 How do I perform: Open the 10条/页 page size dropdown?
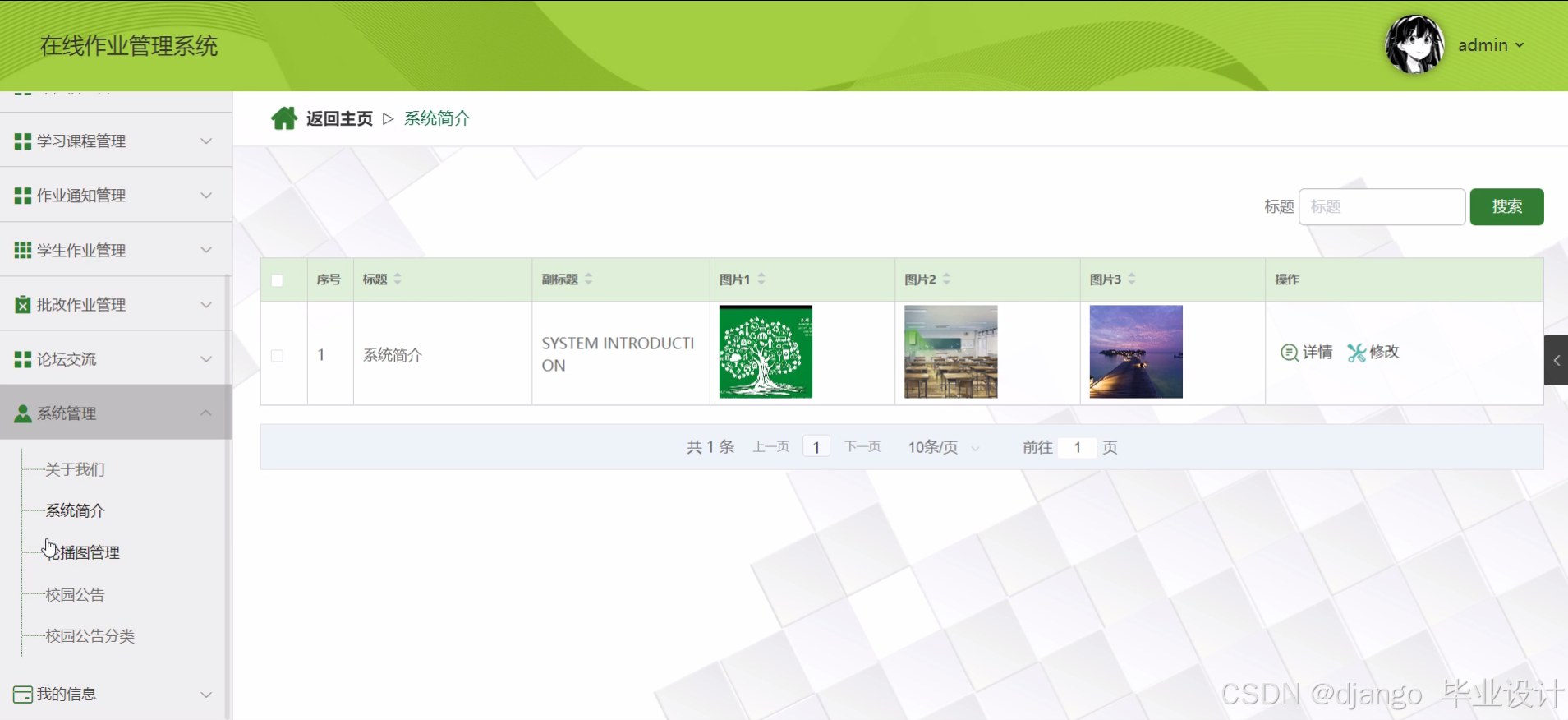pos(943,447)
